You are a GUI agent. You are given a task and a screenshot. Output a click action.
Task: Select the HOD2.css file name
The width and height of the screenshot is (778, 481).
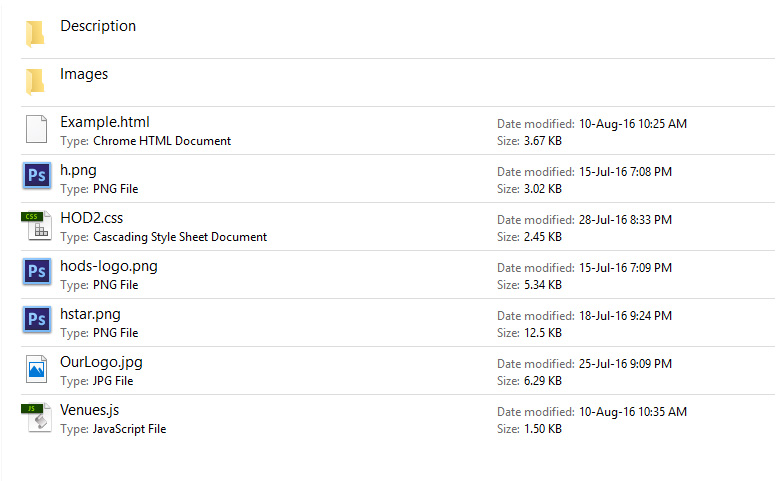(x=91, y=218)
